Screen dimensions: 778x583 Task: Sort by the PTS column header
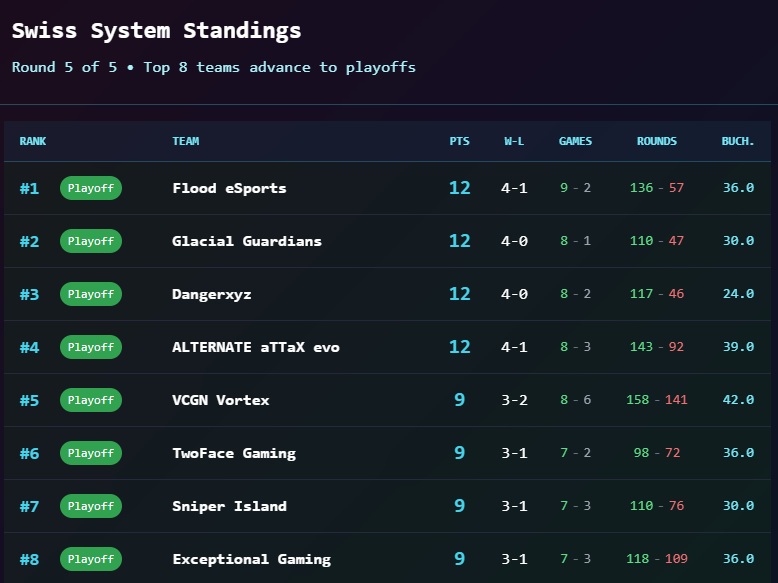pos(459,141)
